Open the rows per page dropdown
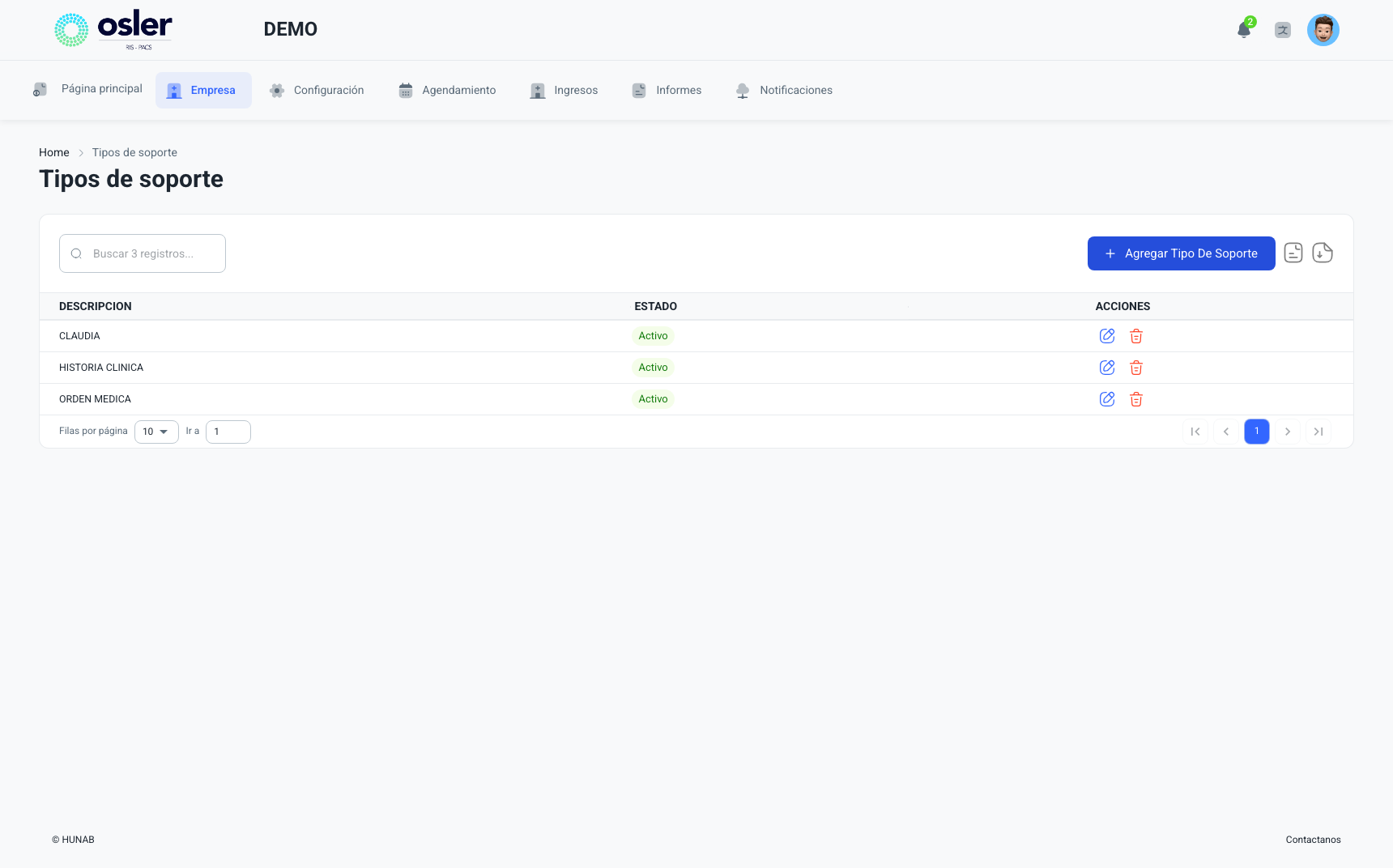This screenshot has height=868, width=1393. [156, 432]
